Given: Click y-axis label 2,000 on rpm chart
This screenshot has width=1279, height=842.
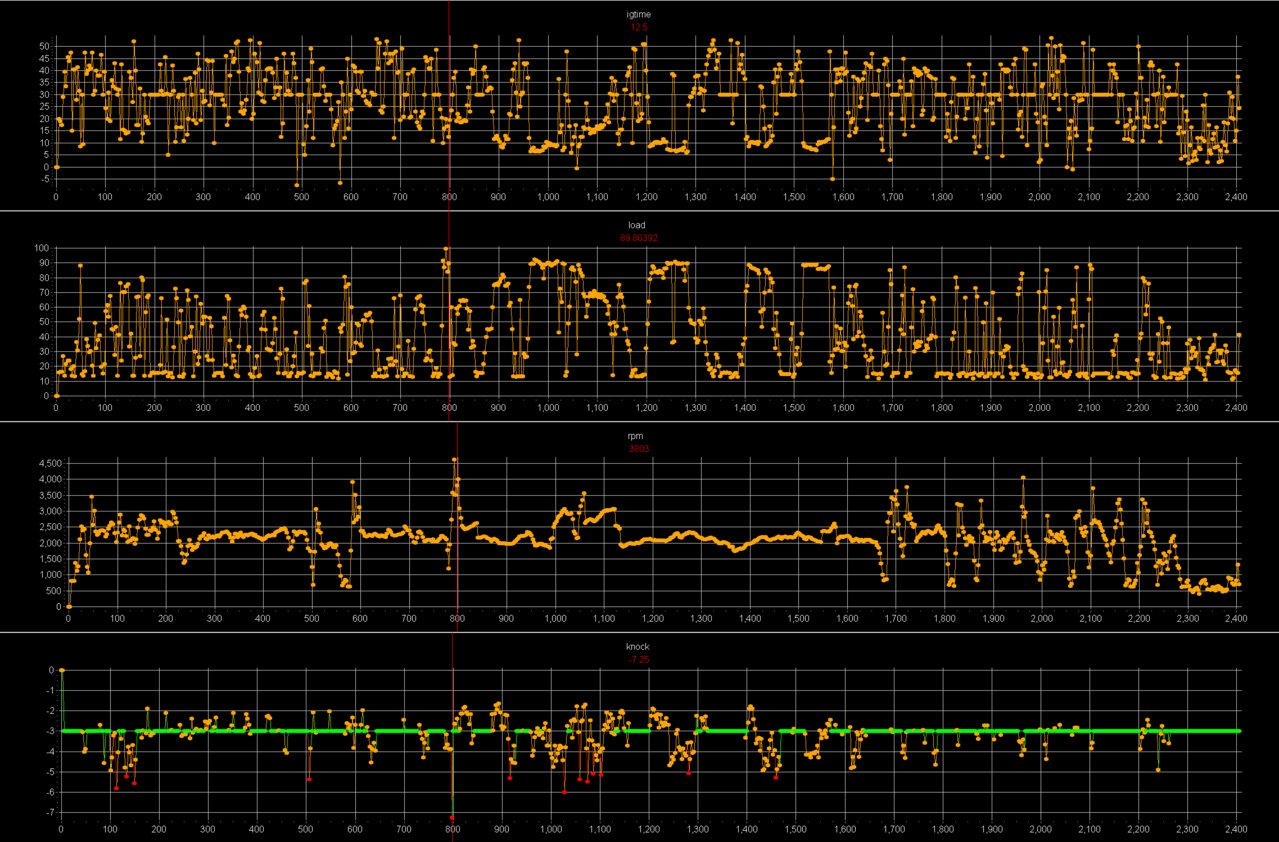Looking at the screenshot, I should 50,543.
